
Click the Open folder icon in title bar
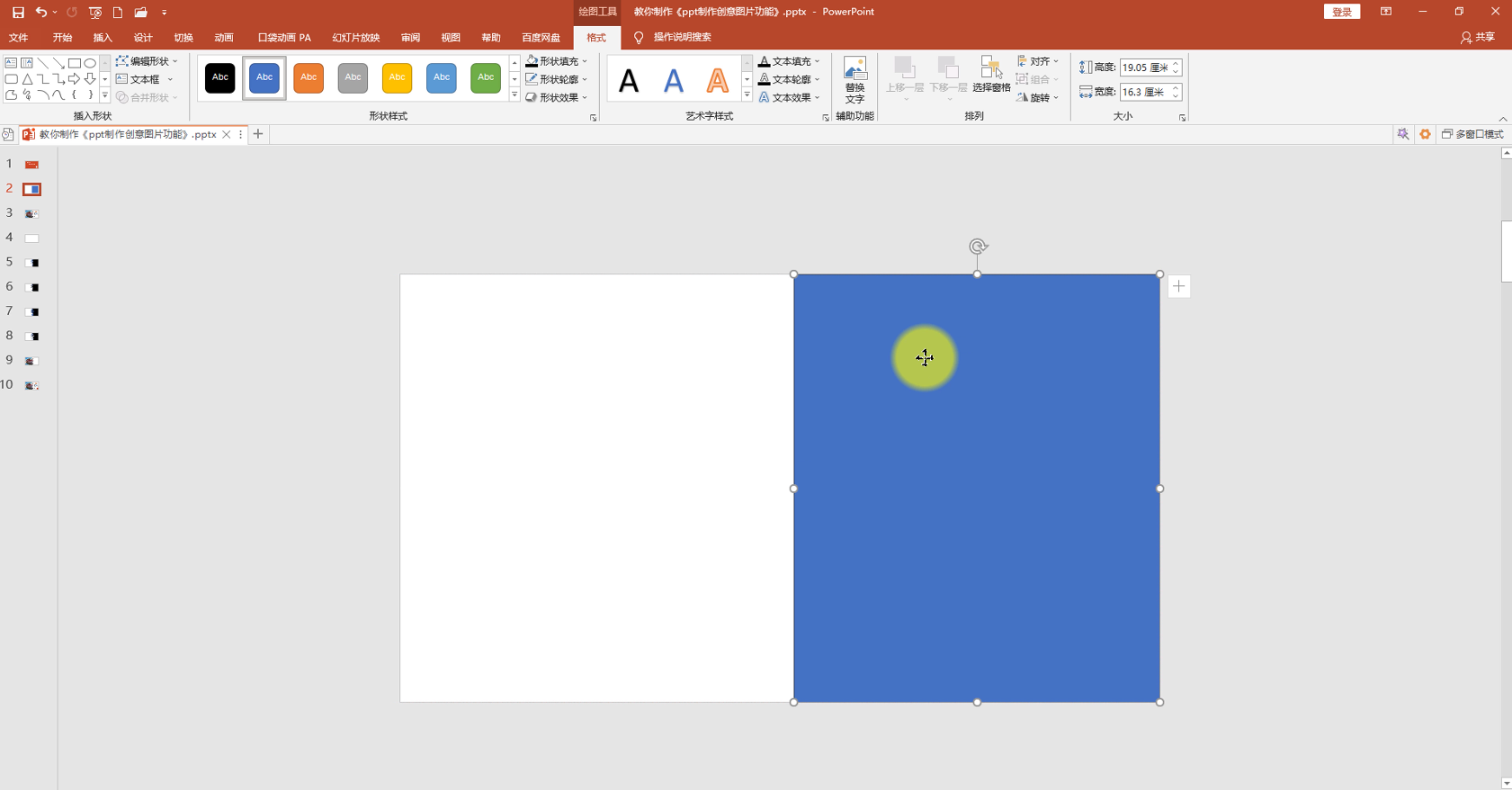(141, 13)
